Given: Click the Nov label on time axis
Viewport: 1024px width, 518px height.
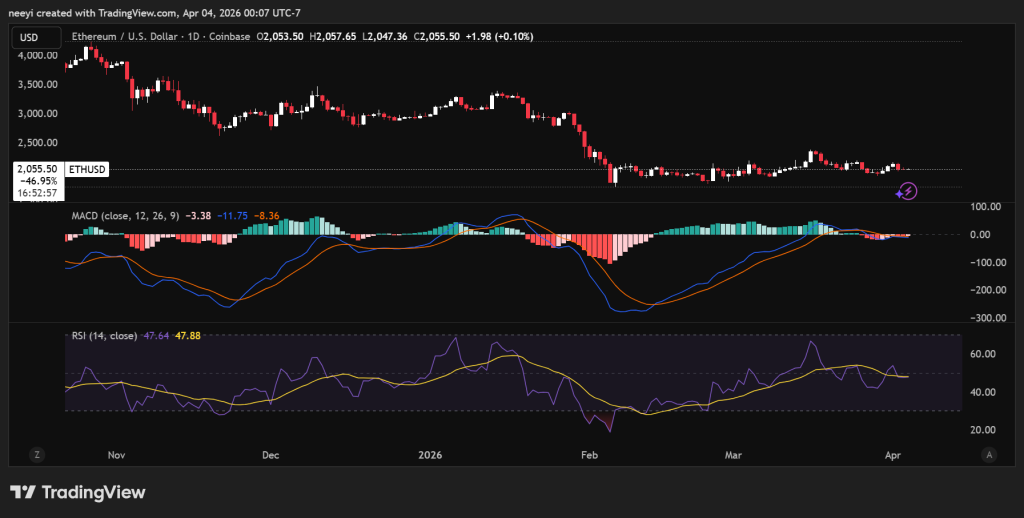Looking at the screenshot, I should tap(114, 454).
